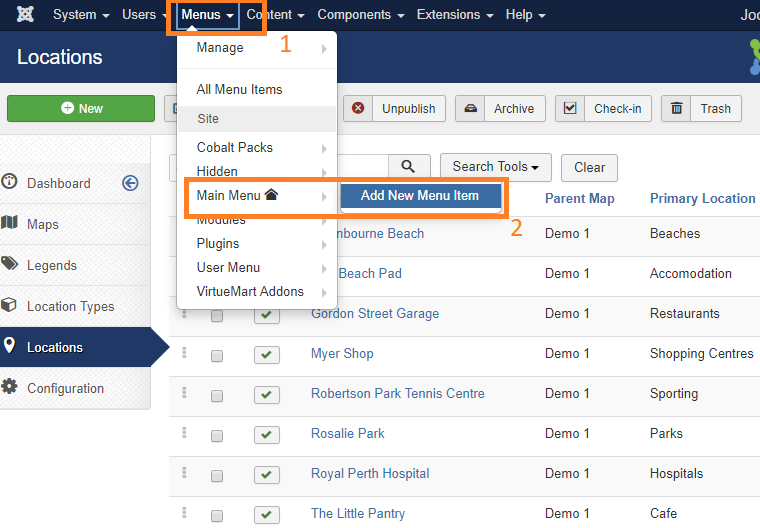Click the Locations pin icon
This screenshot has width=760, height=528.
tap(9, 346)
